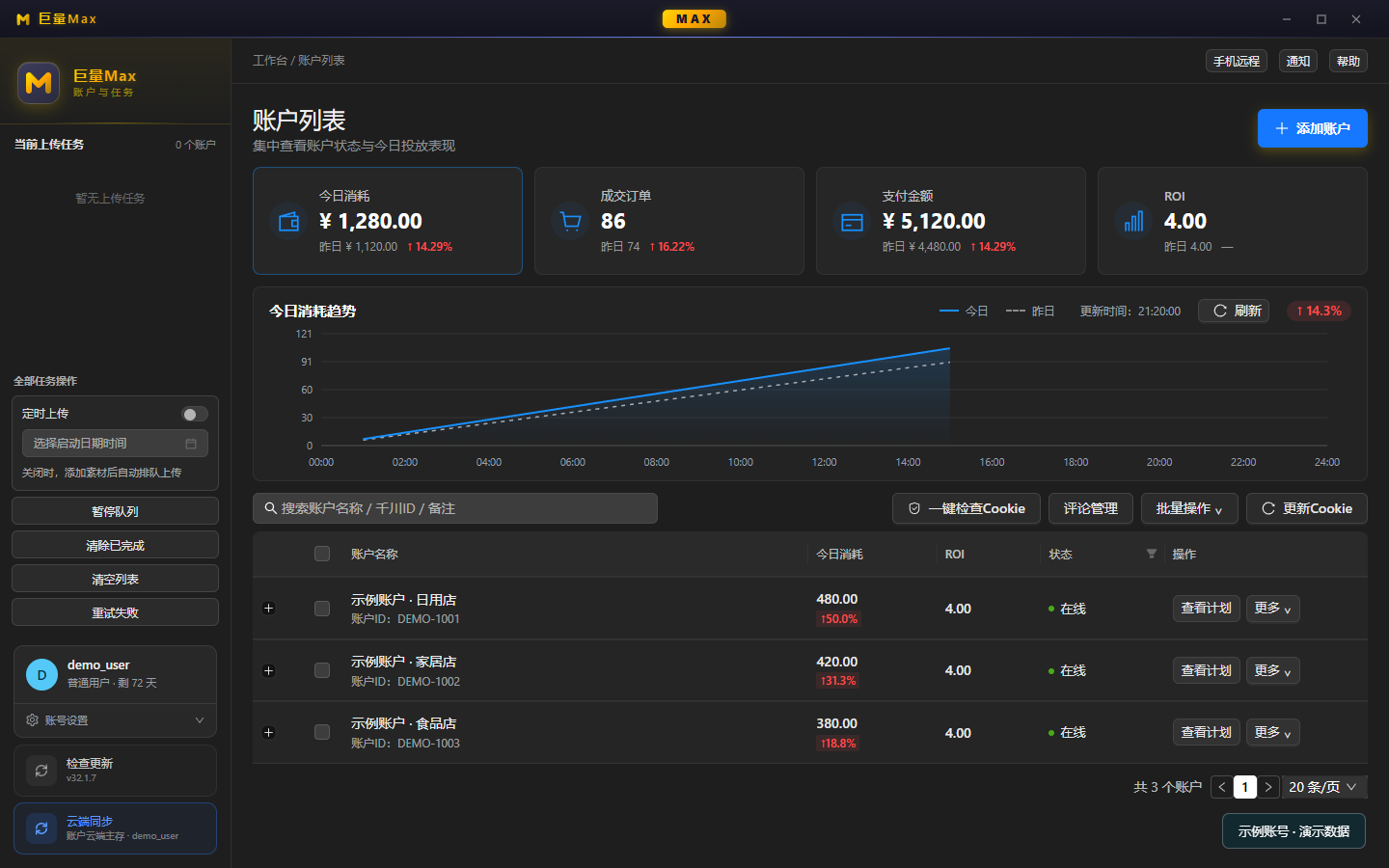Open the 20 条/页 page size dropdown
1389x868 pixels.
point(1323,787)
